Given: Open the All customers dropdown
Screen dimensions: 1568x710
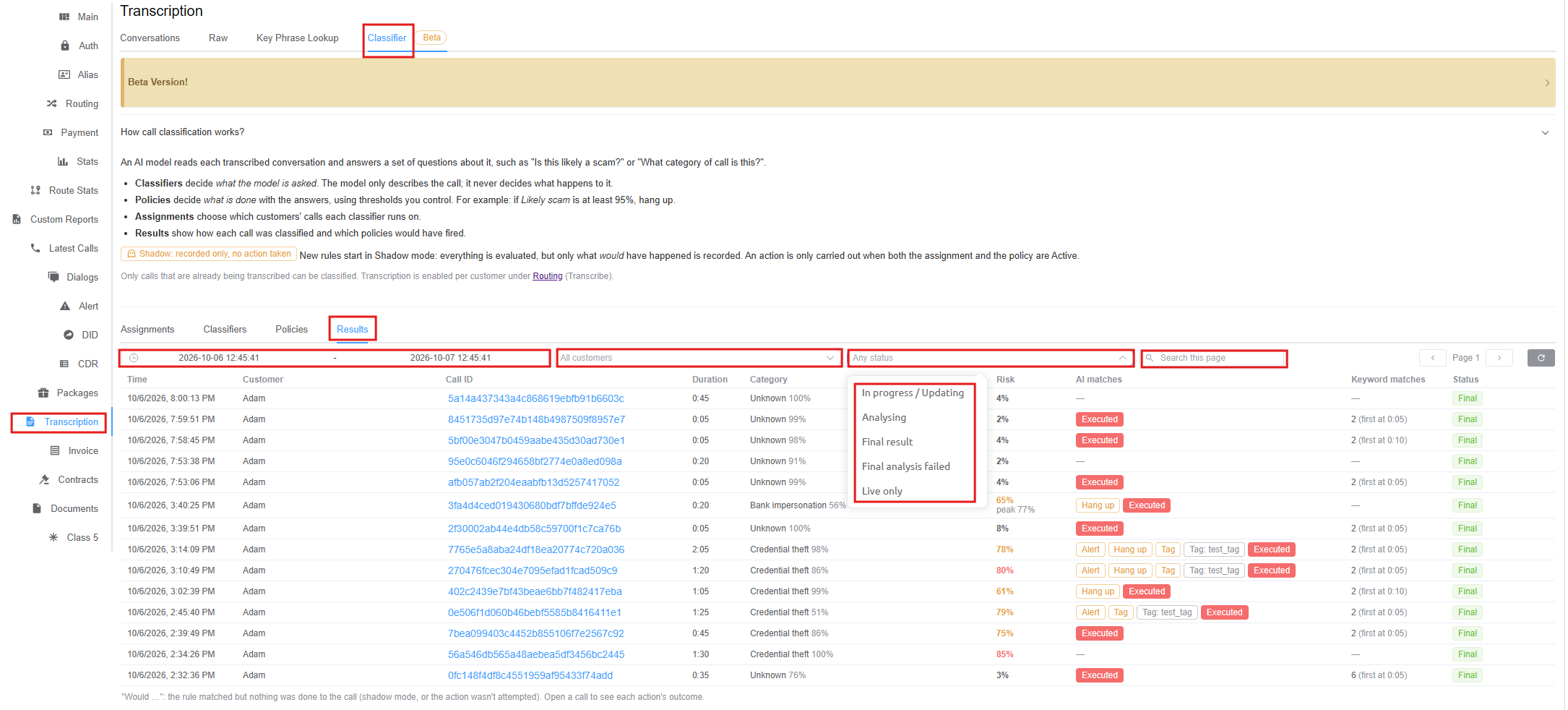Looking at the screenshot, I should 698,358.
